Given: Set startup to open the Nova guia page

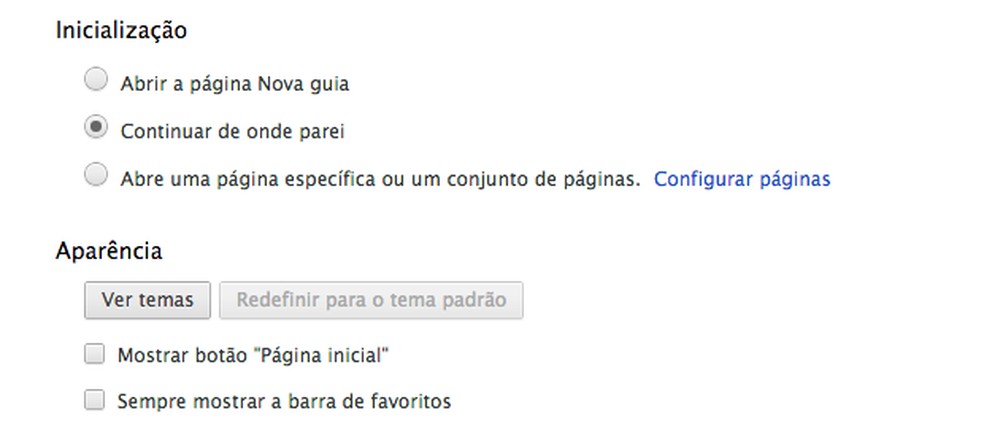Looking at the screenshot, I should 96,79.
